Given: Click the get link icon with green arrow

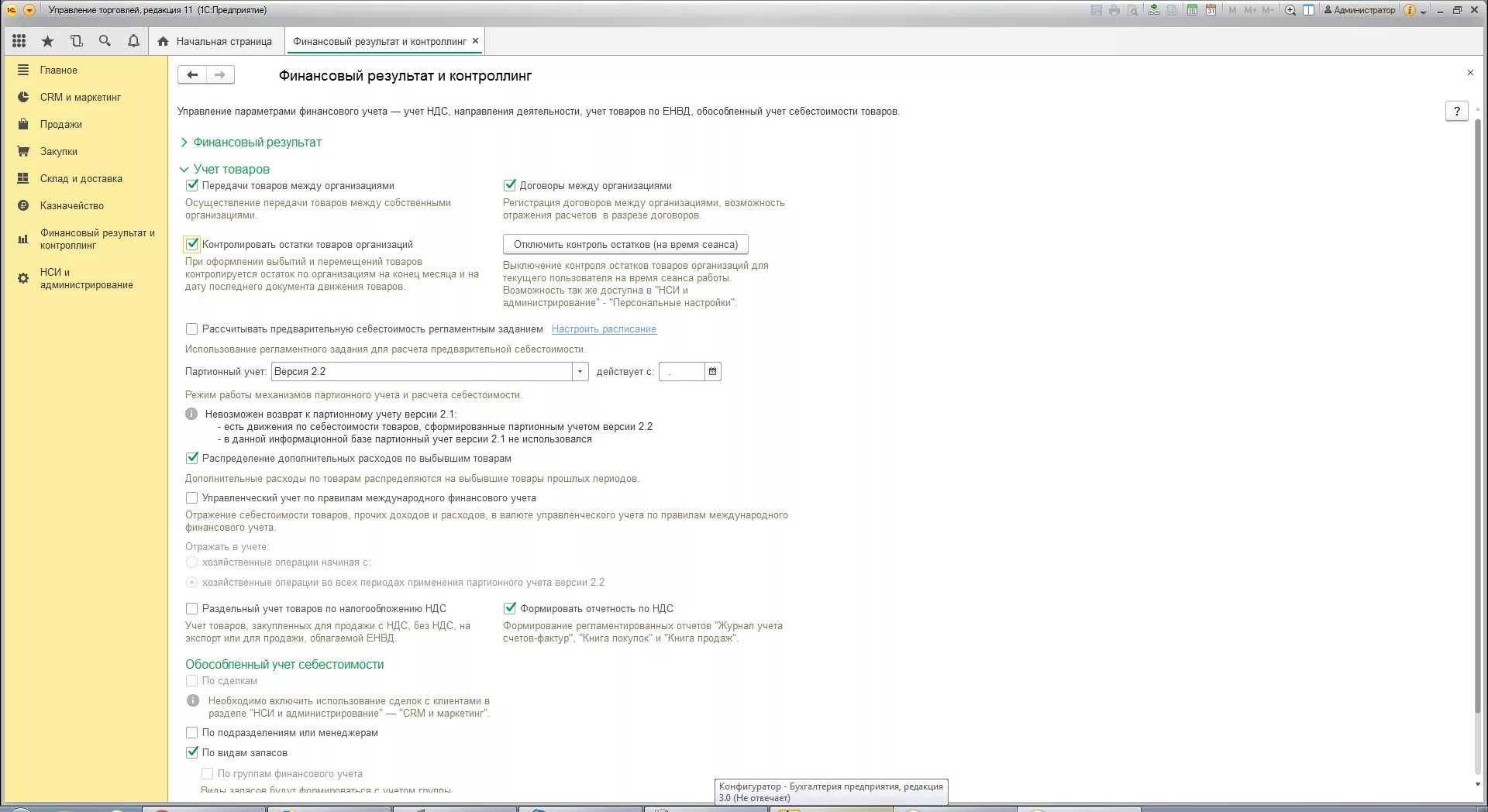Looking at the screenshot, I should click(1154, 10).
